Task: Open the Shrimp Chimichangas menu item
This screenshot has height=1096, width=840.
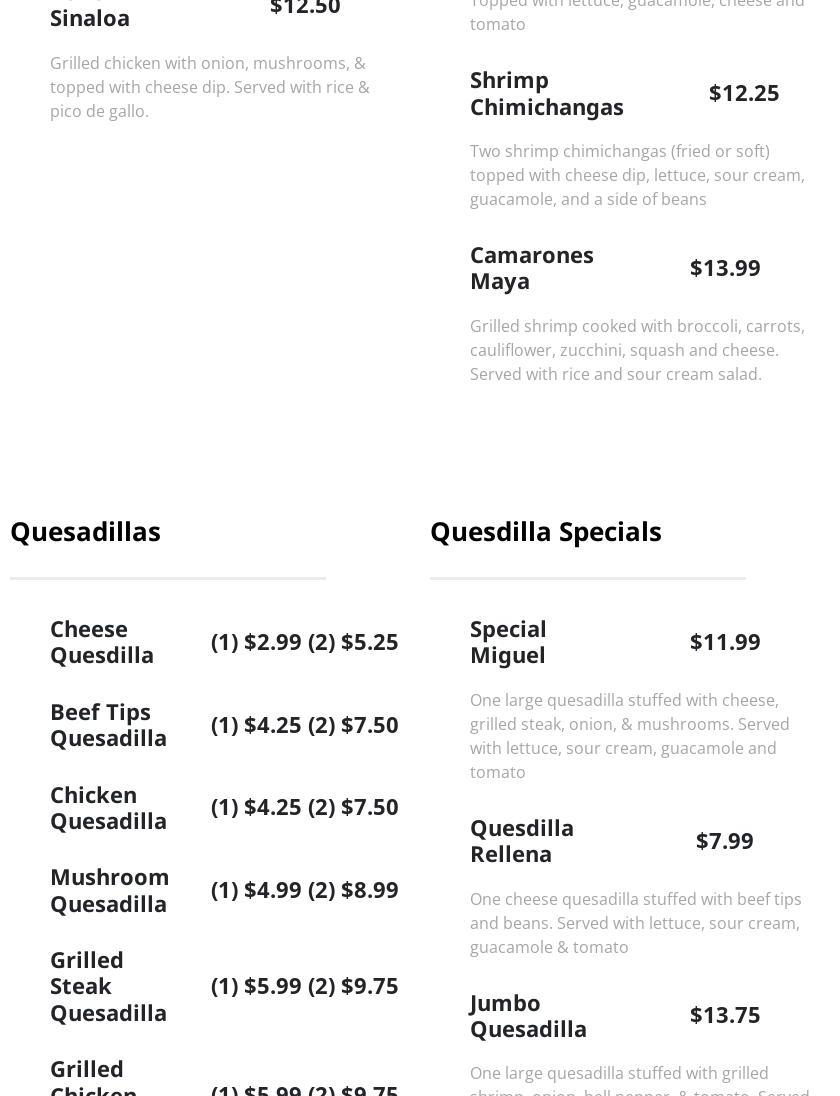Action: [x=546, y=93]
